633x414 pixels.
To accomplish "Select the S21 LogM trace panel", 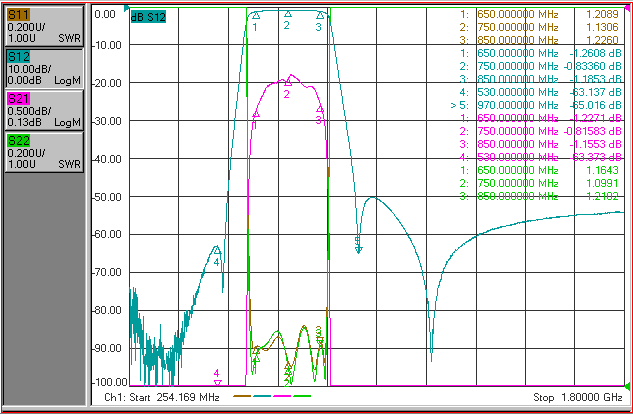I will pyautogui.click(x=44, y=109).
